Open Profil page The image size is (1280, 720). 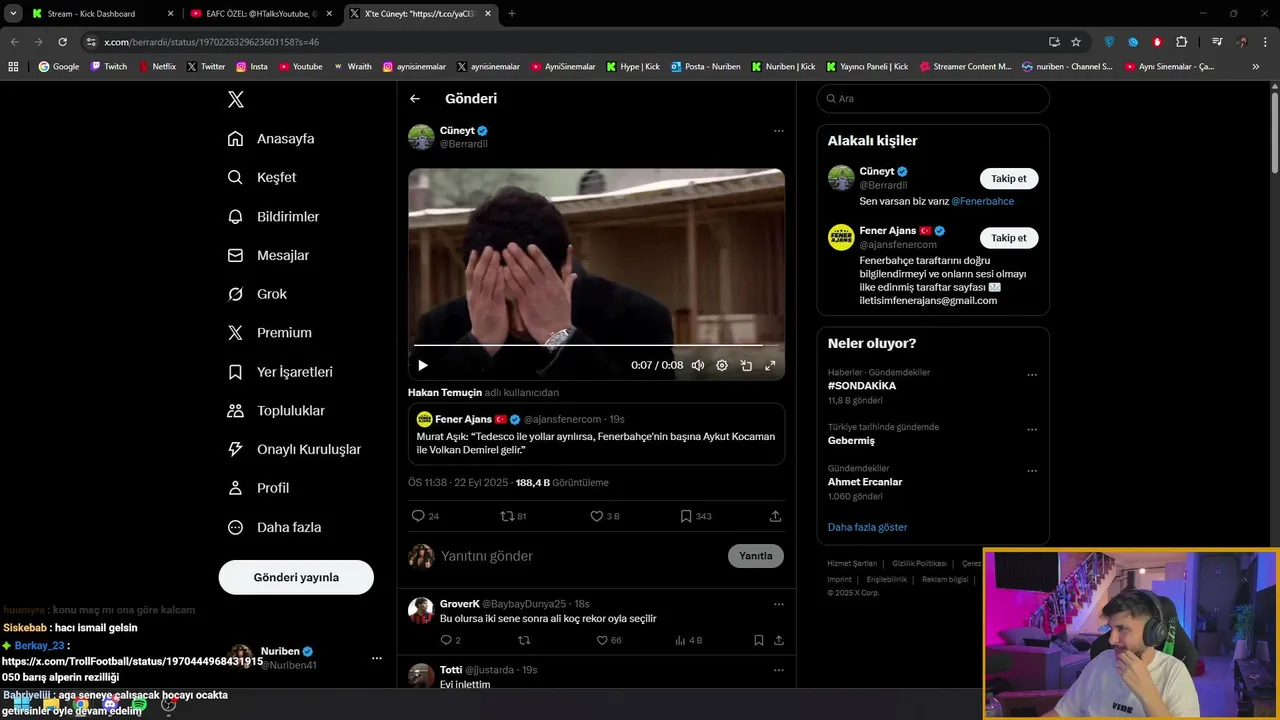[258, 488]
